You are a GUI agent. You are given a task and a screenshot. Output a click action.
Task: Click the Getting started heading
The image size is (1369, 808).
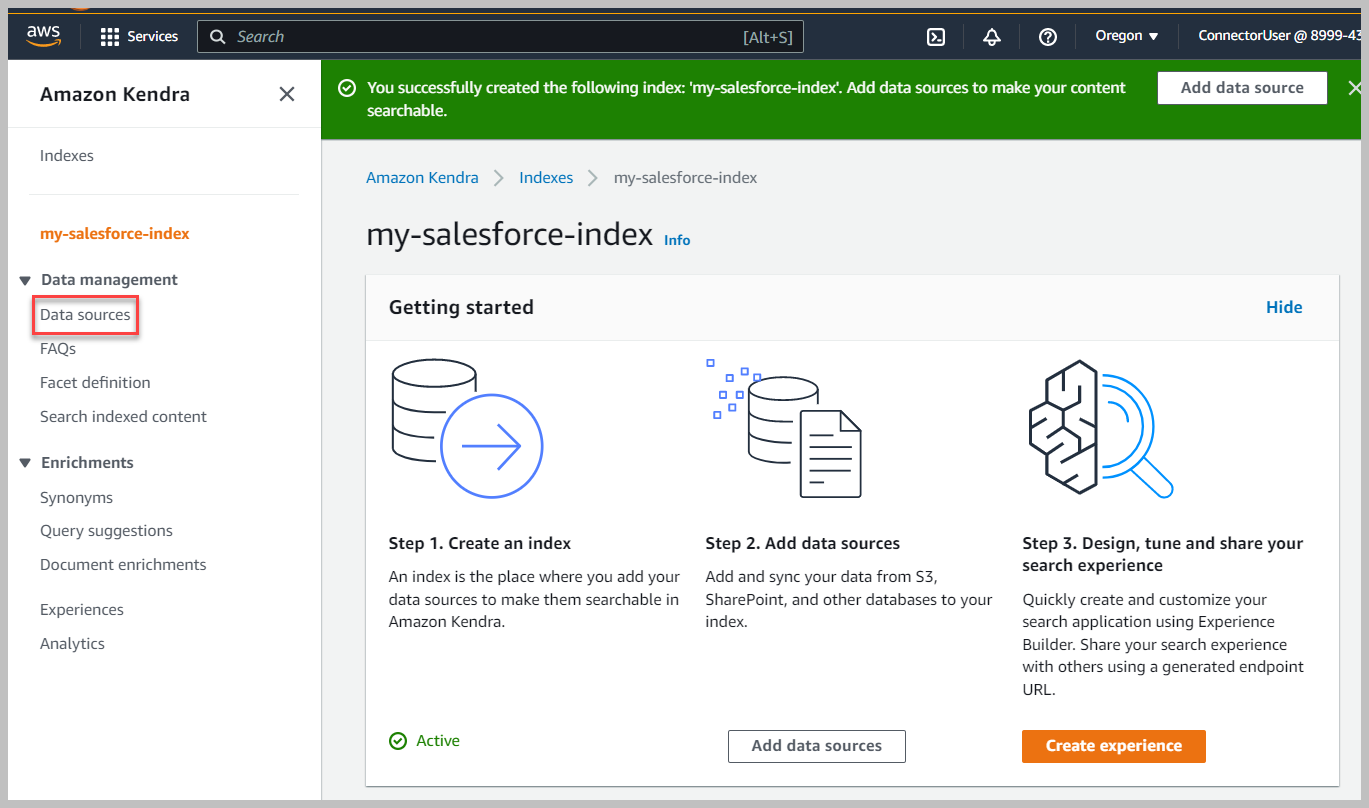461,308
